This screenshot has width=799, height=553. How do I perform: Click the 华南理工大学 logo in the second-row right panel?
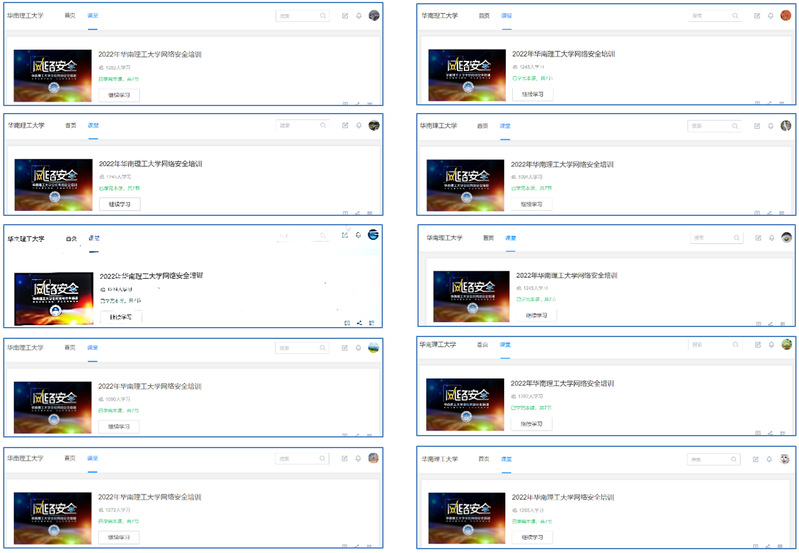click(x=438, y=126)
